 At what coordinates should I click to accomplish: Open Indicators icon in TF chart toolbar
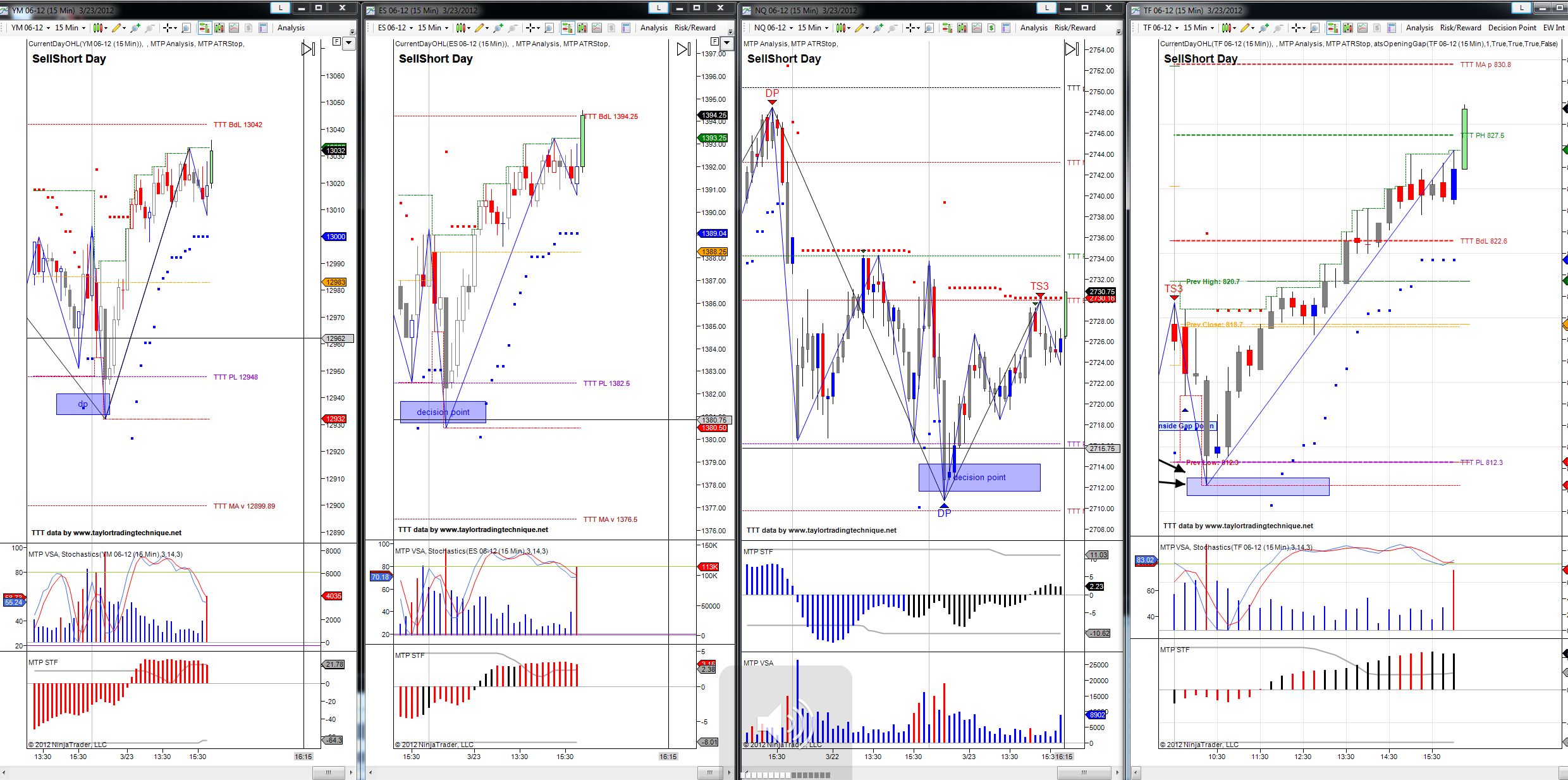point(1363,28)
